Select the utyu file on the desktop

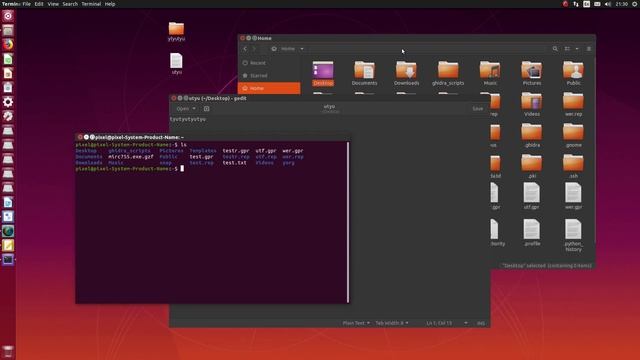click(x=176, y=64)
